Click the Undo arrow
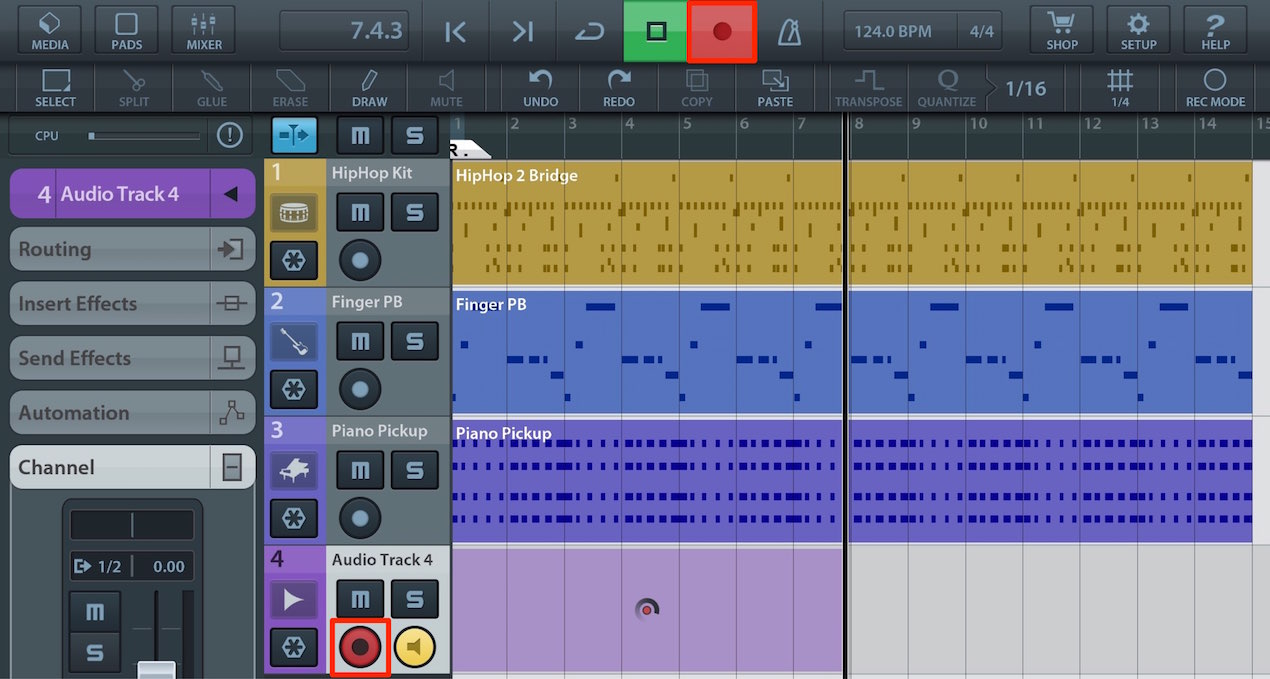The image size is (1270, 679). (x=541, y=88)
